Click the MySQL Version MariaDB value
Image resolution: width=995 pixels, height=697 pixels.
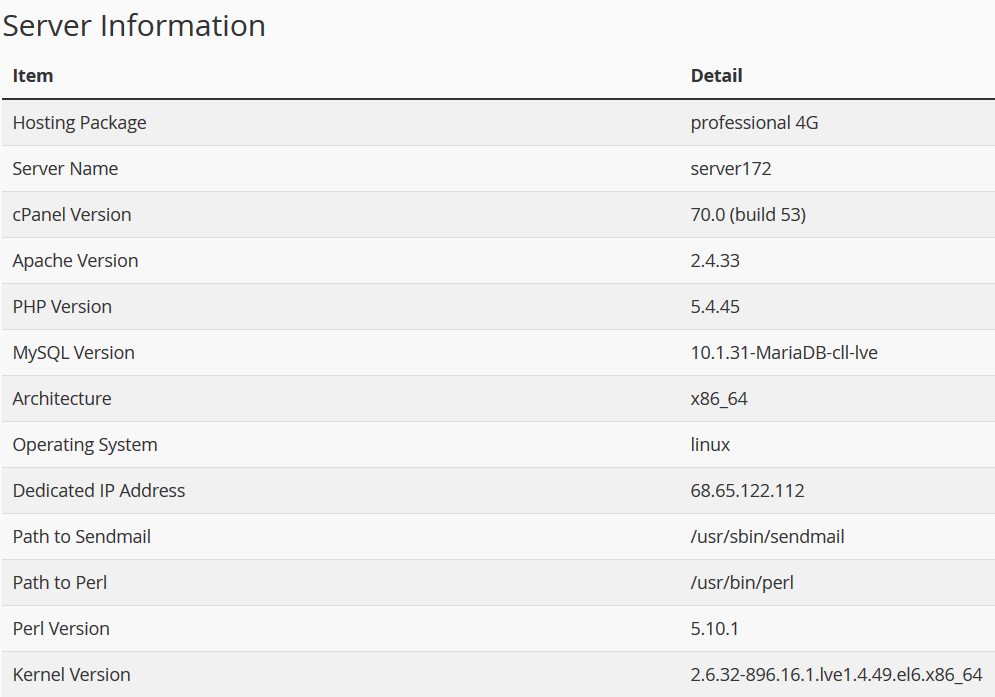point(784,353)
